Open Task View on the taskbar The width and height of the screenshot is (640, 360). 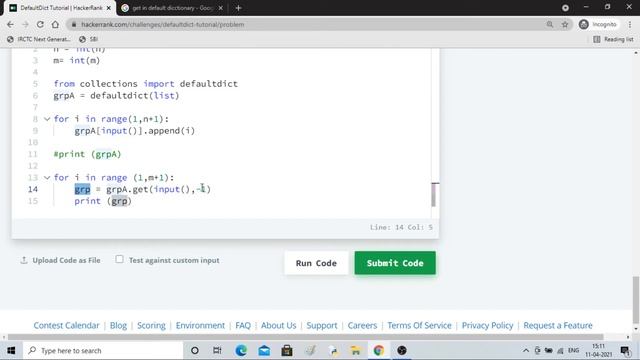pyautogui.click(x=217, y=350)
